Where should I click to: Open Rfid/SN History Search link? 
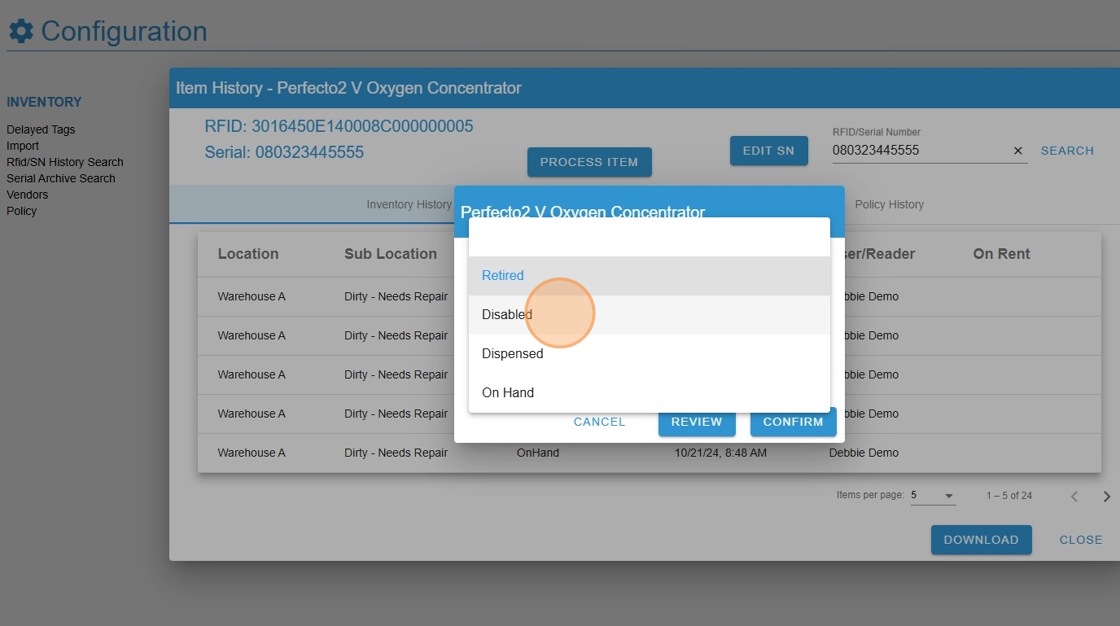coord(65,162)
